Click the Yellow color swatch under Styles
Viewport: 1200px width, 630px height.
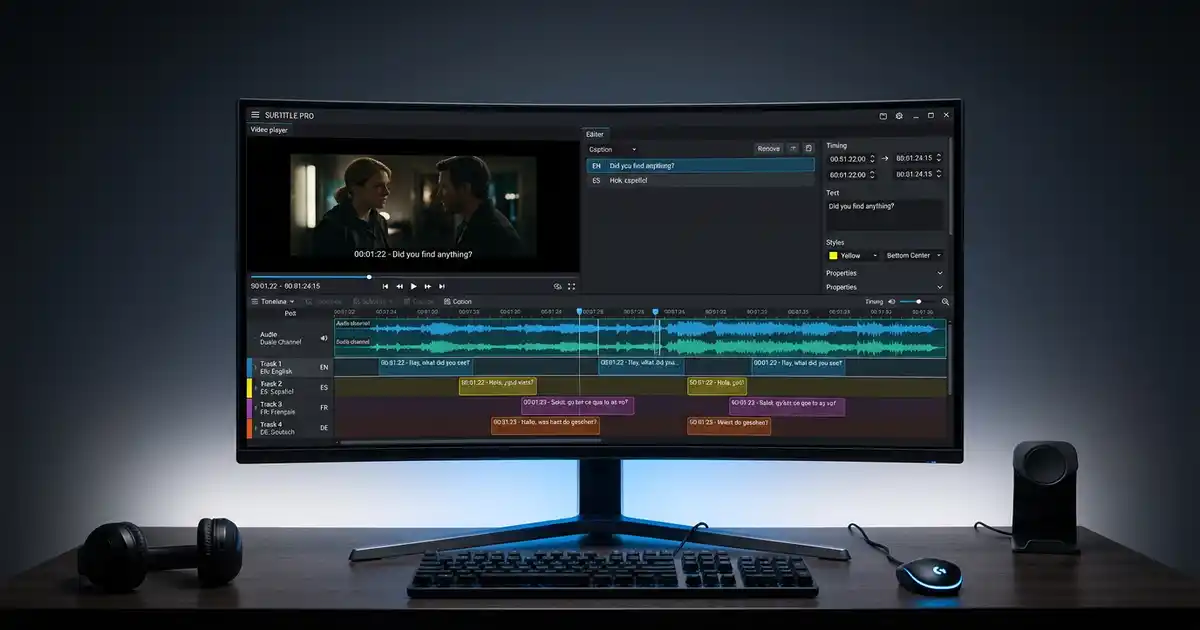click(x=833, y=255)
